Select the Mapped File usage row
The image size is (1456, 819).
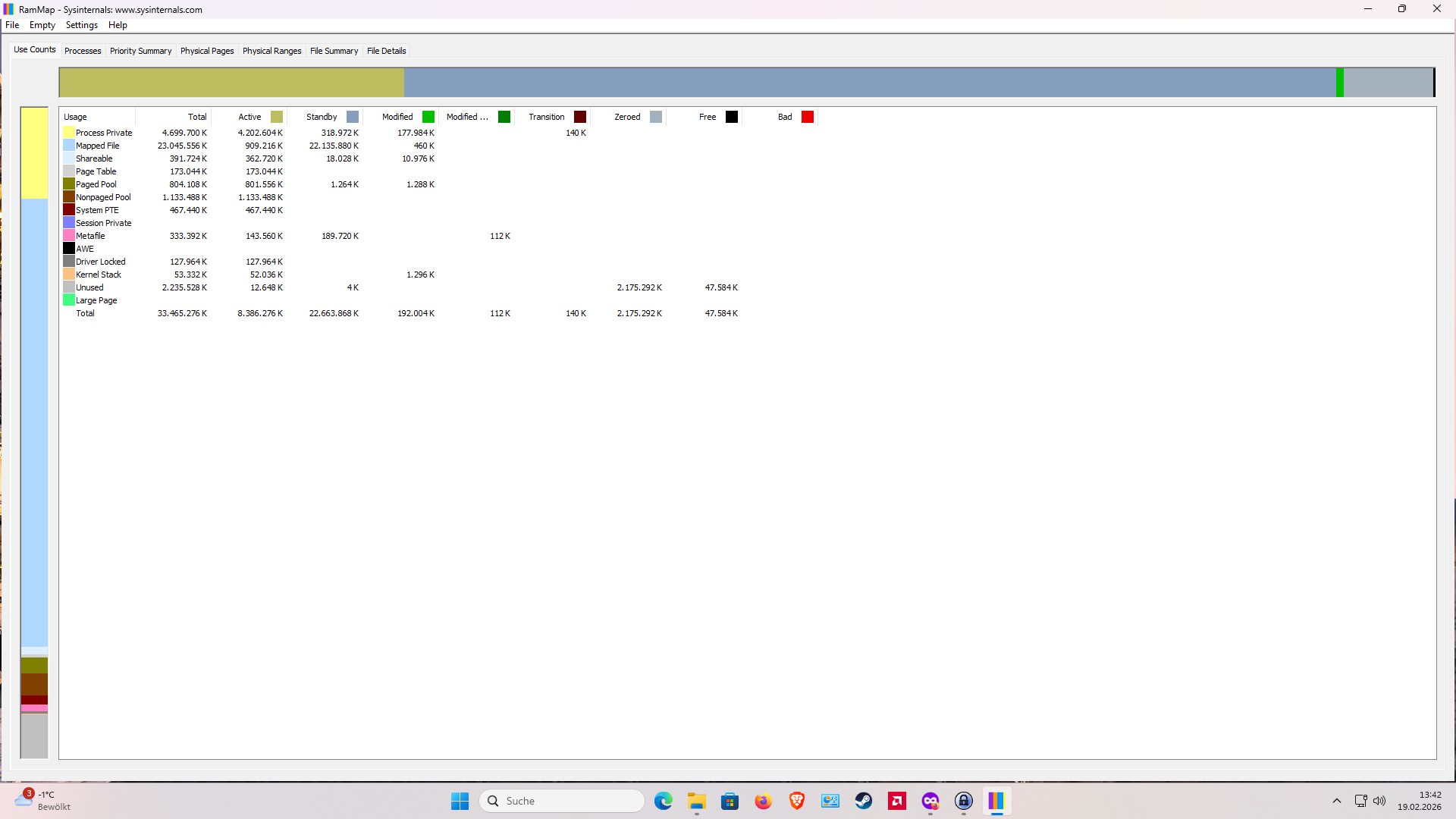pos(97,145)
